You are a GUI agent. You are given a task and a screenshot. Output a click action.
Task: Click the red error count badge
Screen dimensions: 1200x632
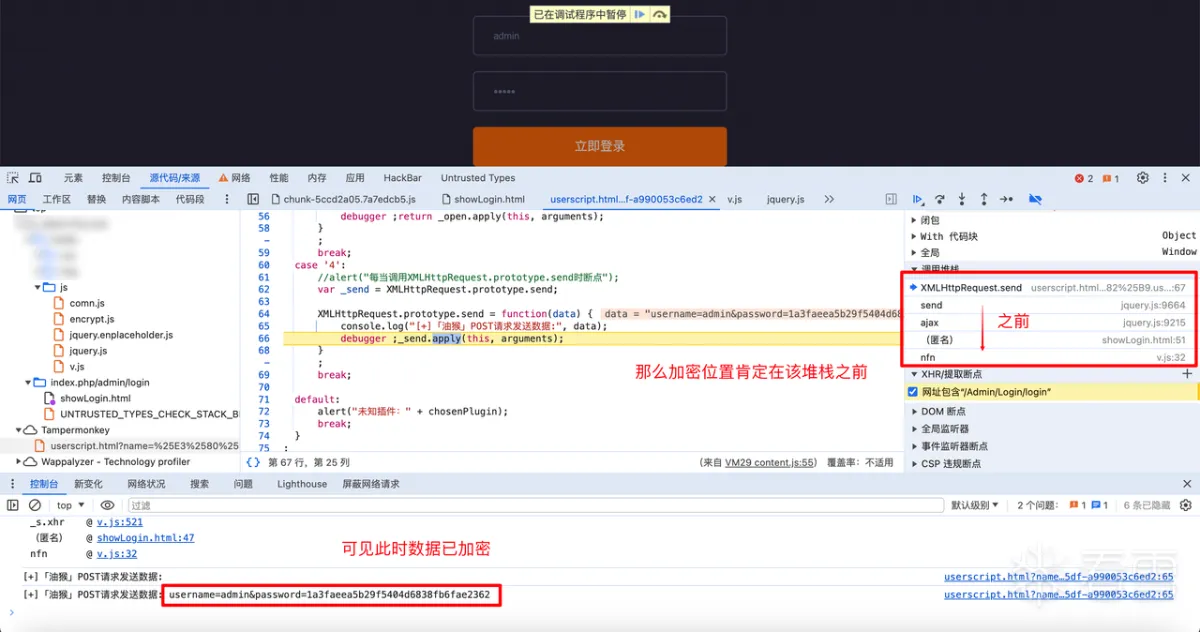pos(1084,178)
